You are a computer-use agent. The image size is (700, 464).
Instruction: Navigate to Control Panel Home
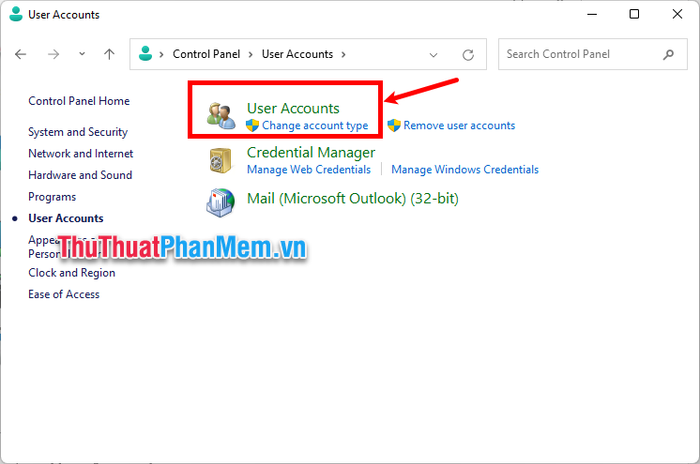[x=79, y=101]
